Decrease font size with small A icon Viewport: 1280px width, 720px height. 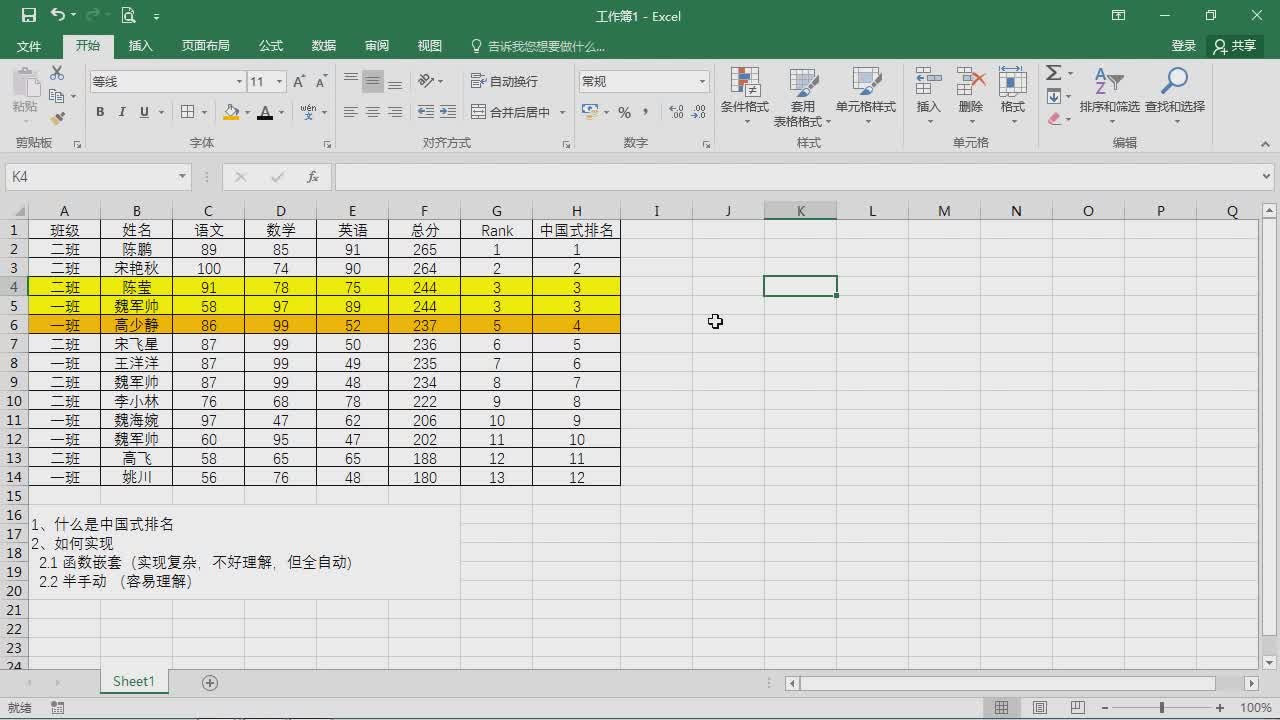pos(321,81)
